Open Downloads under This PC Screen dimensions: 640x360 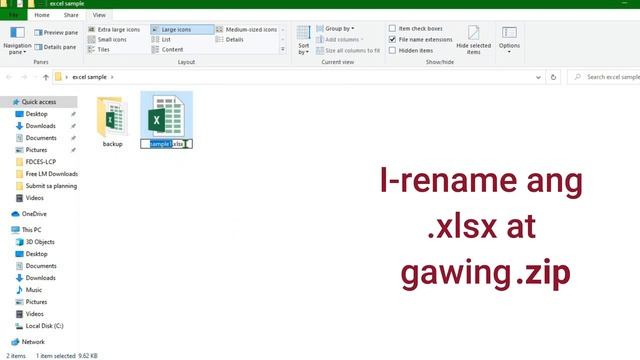point(40,278)
